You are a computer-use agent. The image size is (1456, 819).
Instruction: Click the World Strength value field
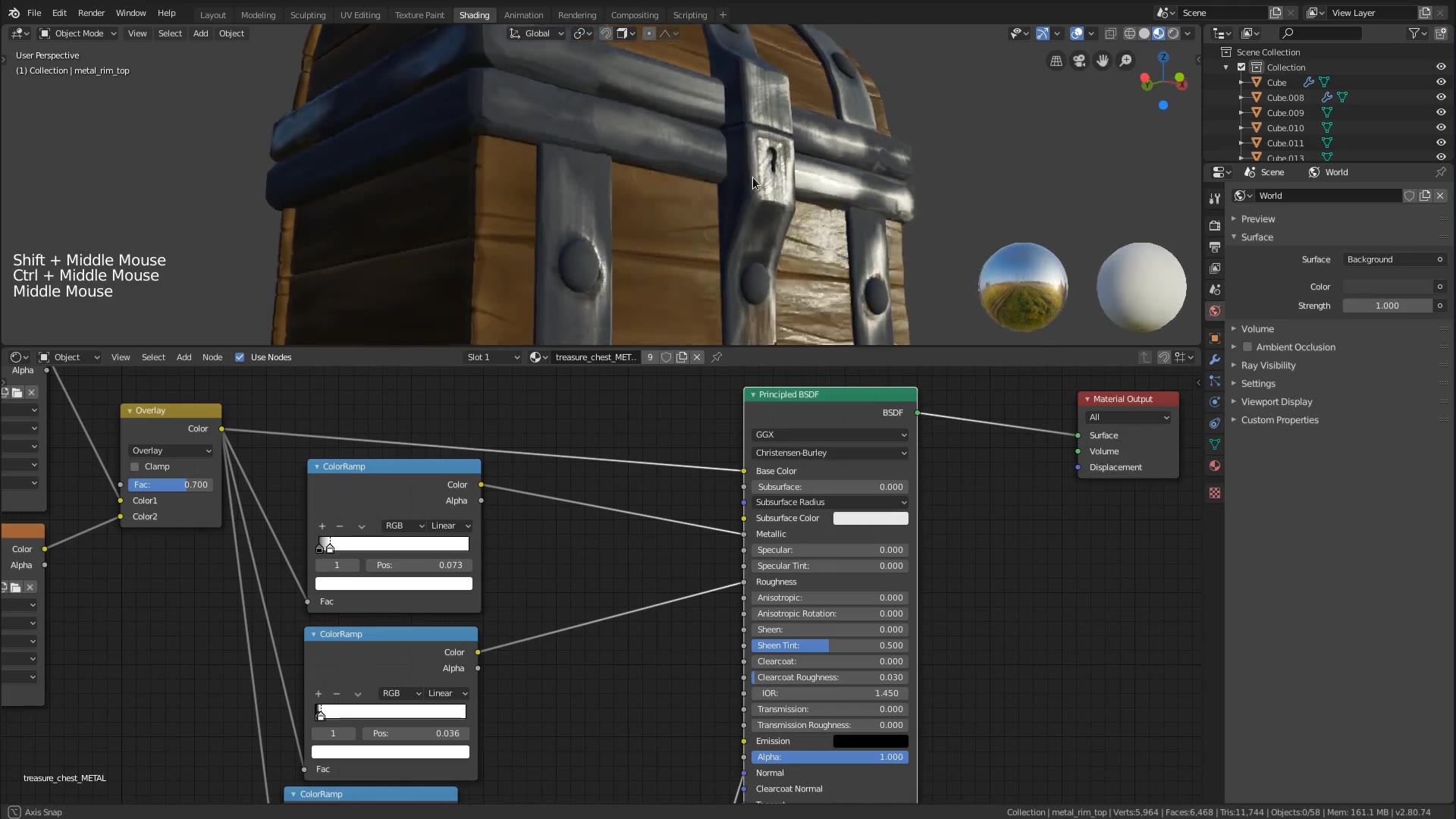click(x=1387, y=306)
